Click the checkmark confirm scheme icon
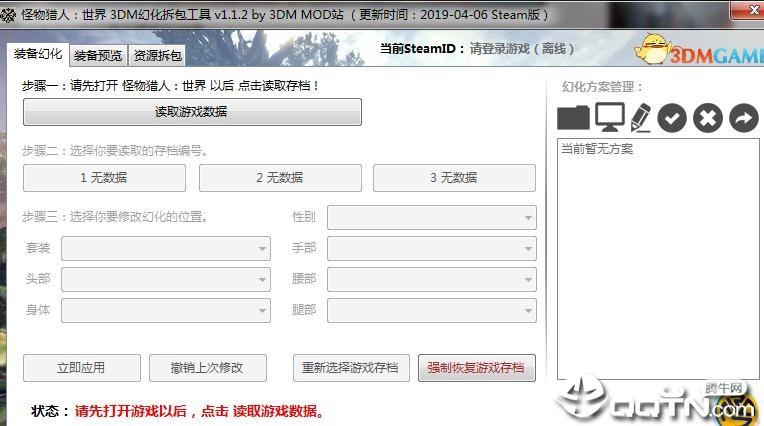Viewport: 764px width, 426px height. click(x=672, y=118)
